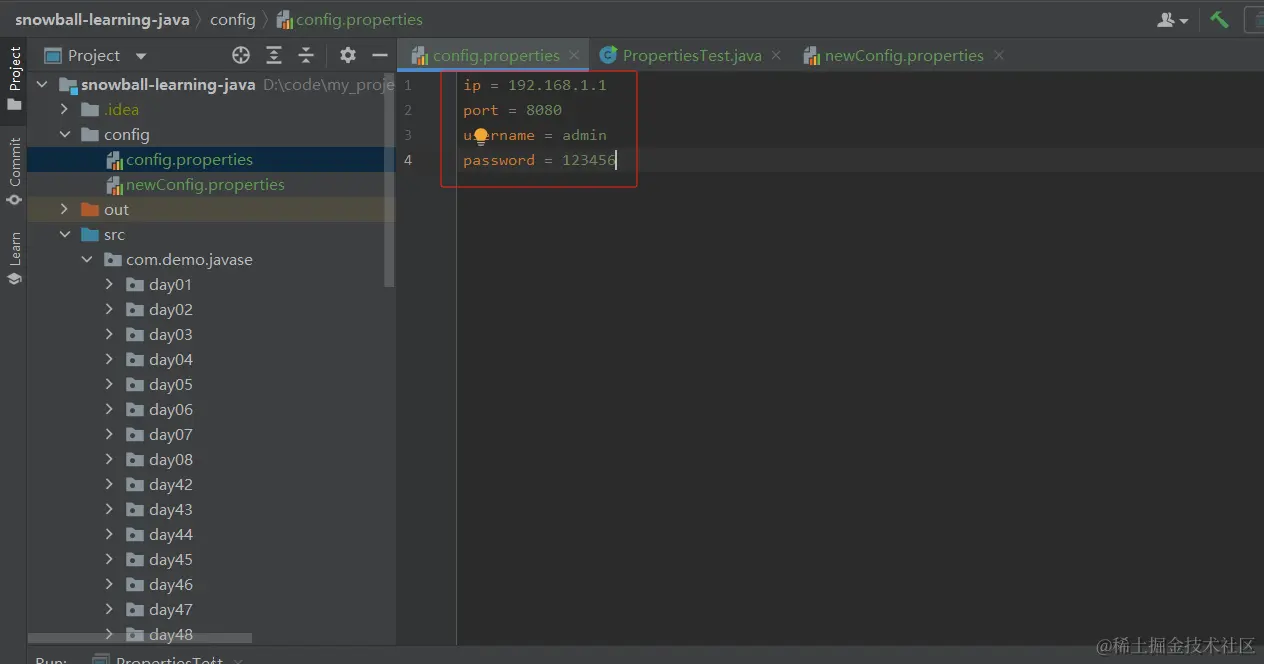1264x664 pixels.
Task: Select the day47 package row
Action: 211,610
